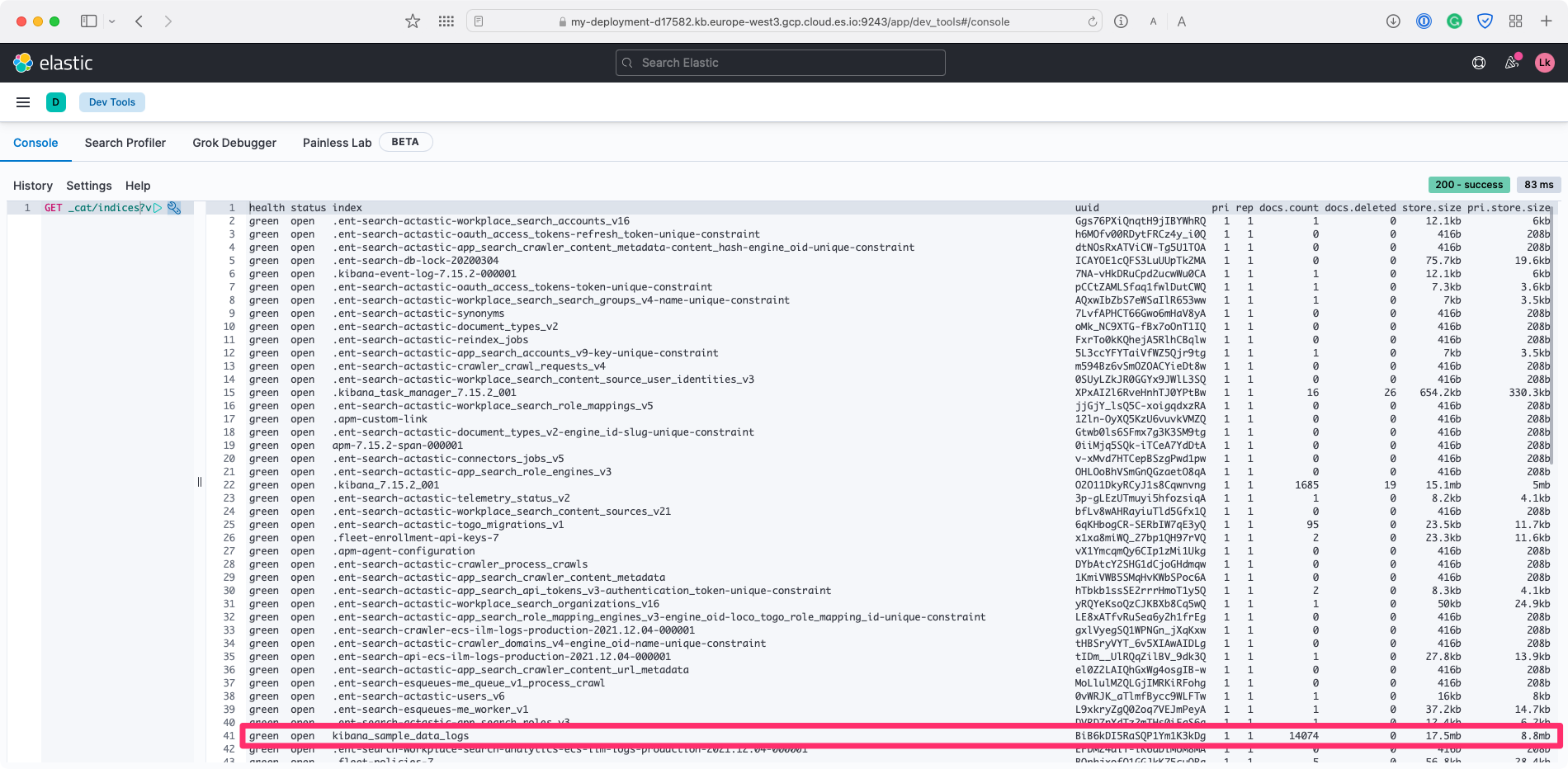Click the Elastic logo home link
The width and height of the screenshot is (1568, 769).
[x=53, y=63]
